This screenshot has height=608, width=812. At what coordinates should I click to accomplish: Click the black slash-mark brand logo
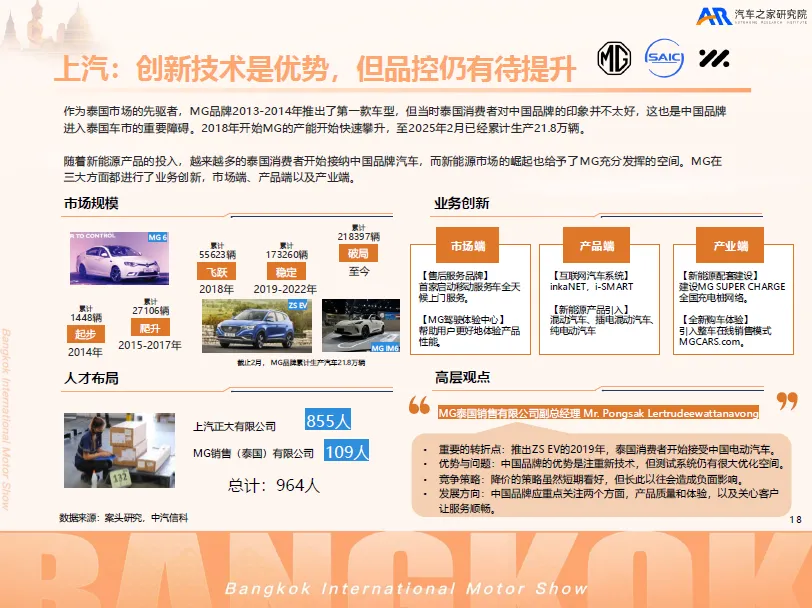click(x=714, y=59)
